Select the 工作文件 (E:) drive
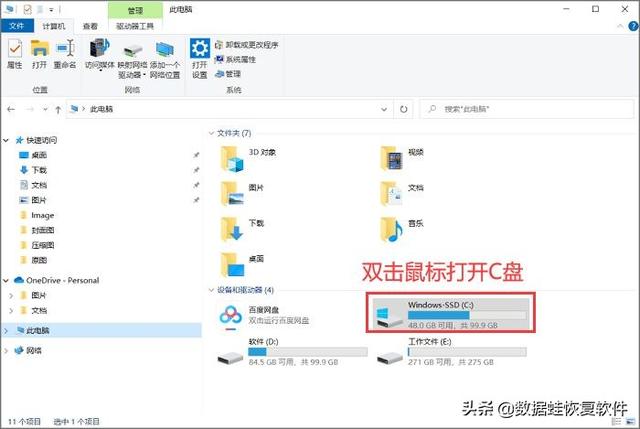The width and height of the screenshot is (640, 429). click(451, 352)
